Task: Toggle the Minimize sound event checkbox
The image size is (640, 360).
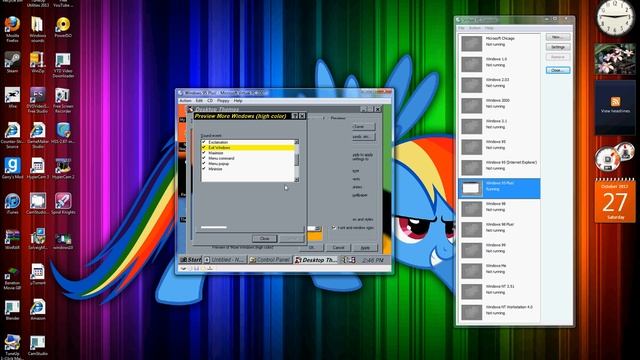Action: (x=204, y=169)
